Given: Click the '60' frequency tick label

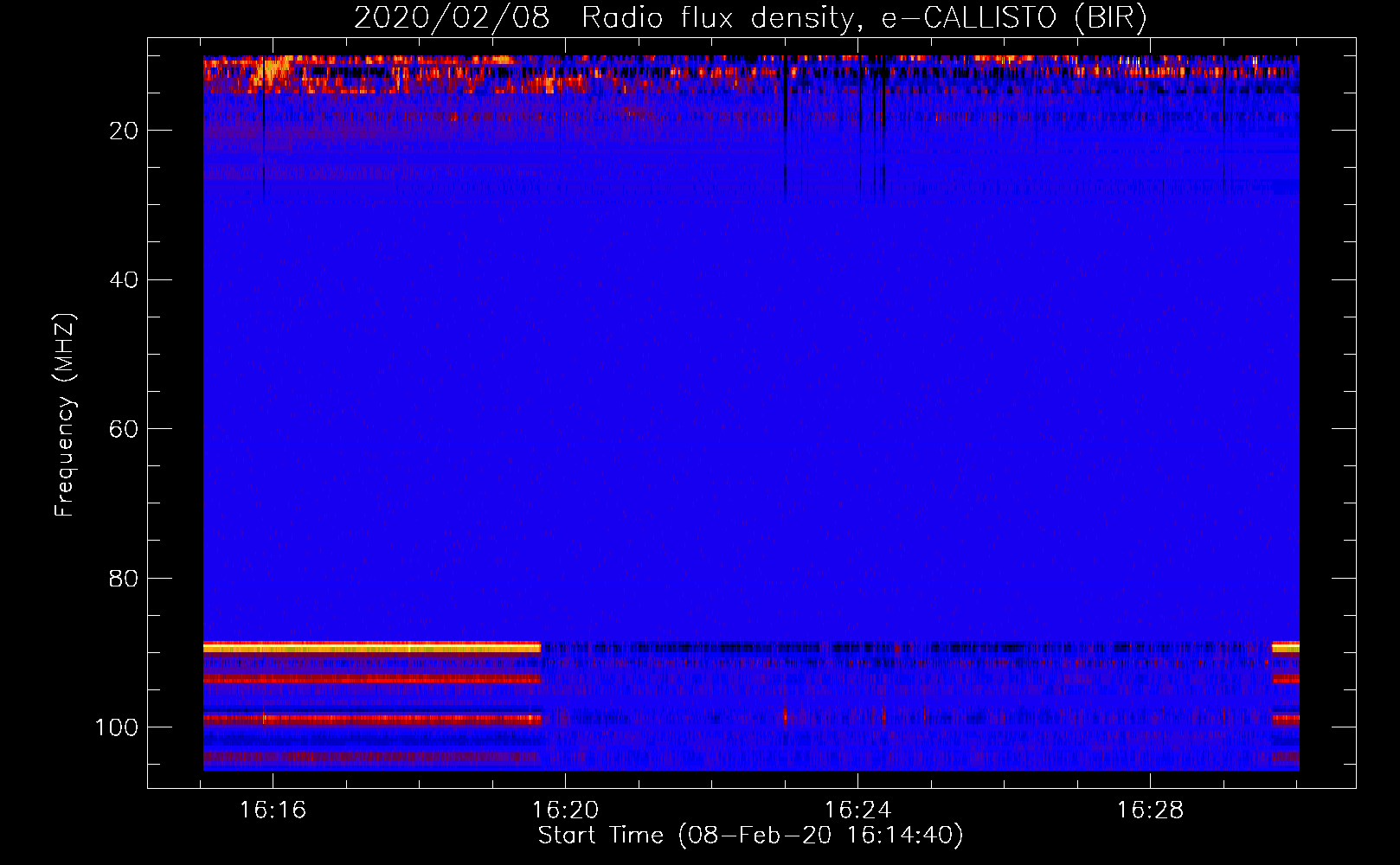Looking at the screenshot, I should (124, 429).
